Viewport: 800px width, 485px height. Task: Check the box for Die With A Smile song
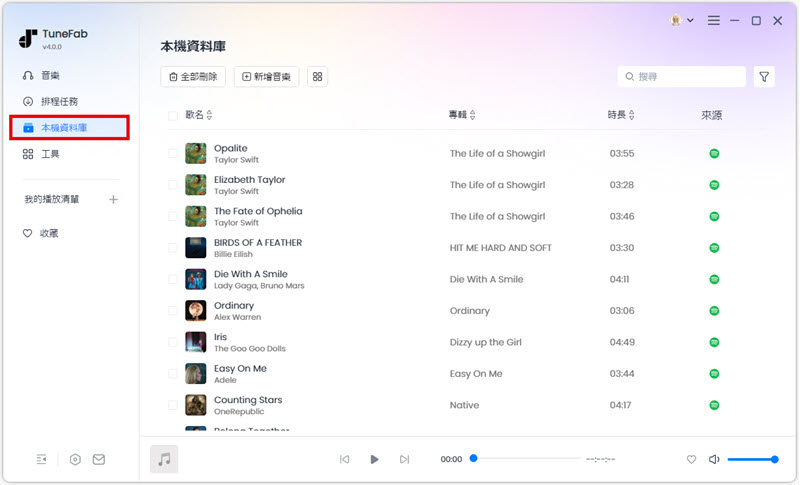(173, 279)
